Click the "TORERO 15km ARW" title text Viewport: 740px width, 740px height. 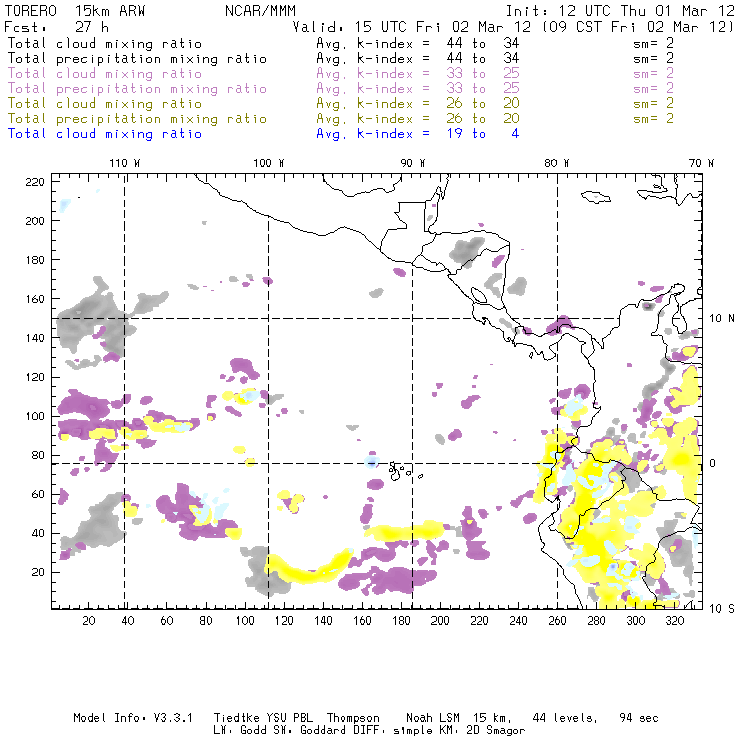tap(75, 11)
